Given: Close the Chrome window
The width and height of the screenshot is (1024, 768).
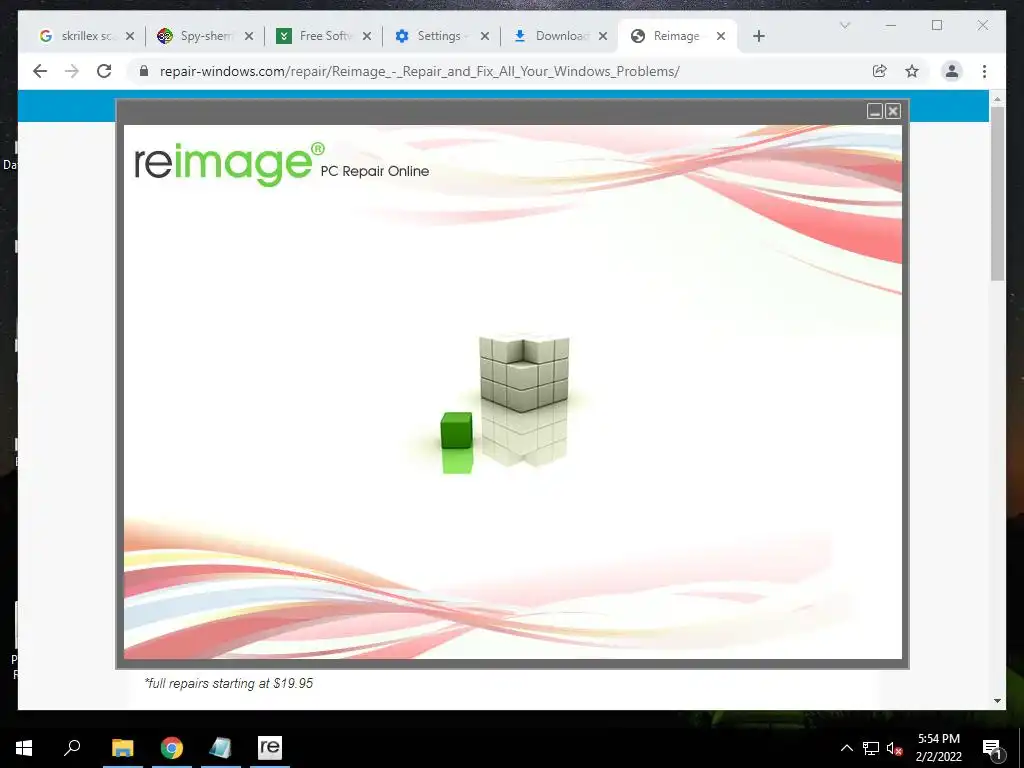Looking at the screenshot, I should (x=983, y=25).
